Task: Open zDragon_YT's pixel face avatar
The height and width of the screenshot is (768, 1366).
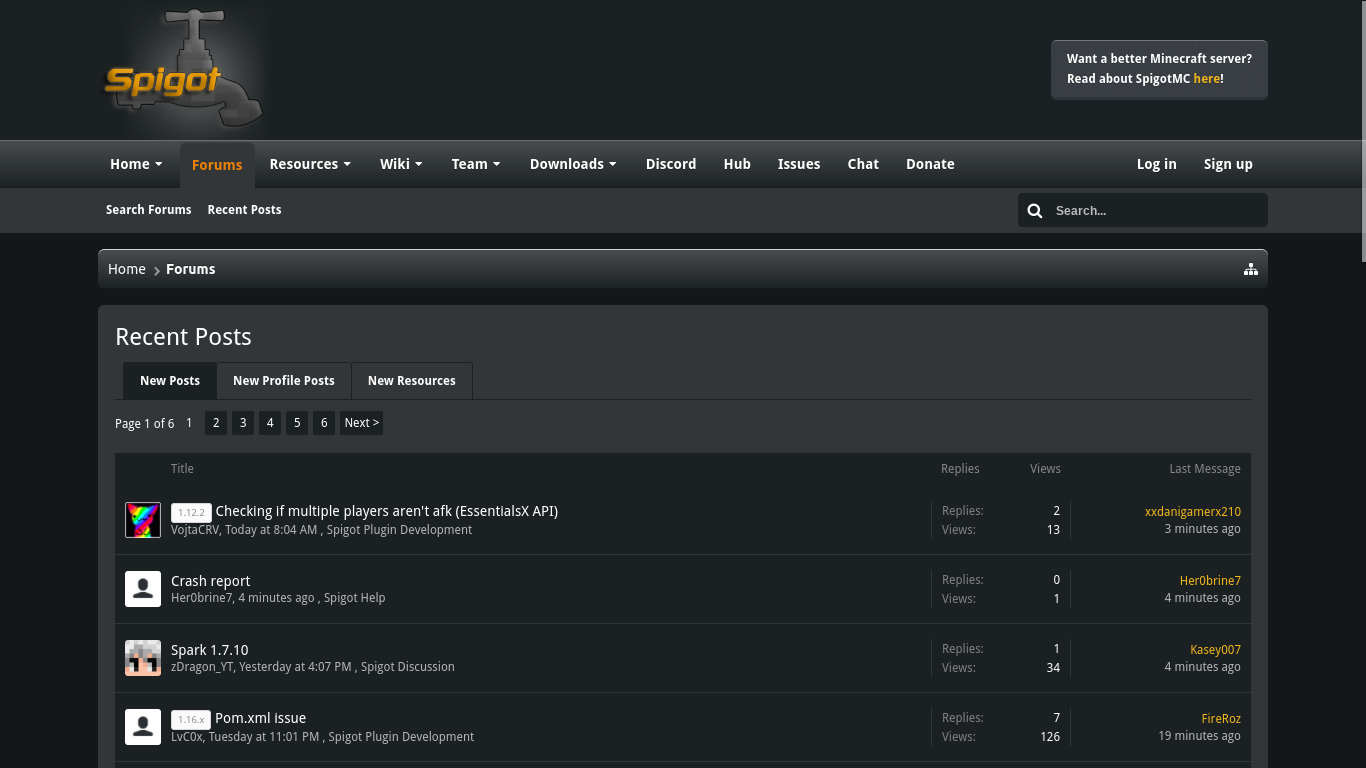Action: point(143,658)
